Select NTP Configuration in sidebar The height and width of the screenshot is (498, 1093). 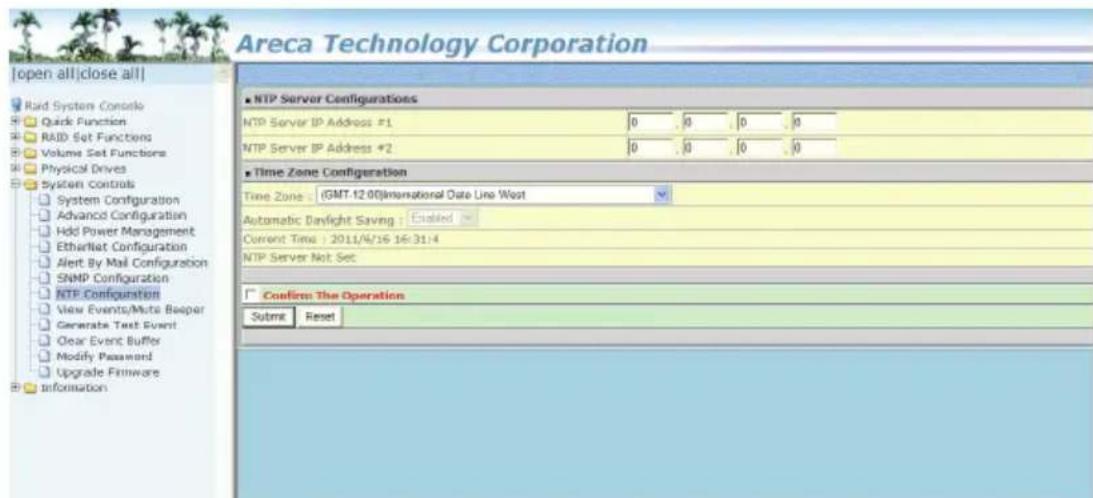108,294
